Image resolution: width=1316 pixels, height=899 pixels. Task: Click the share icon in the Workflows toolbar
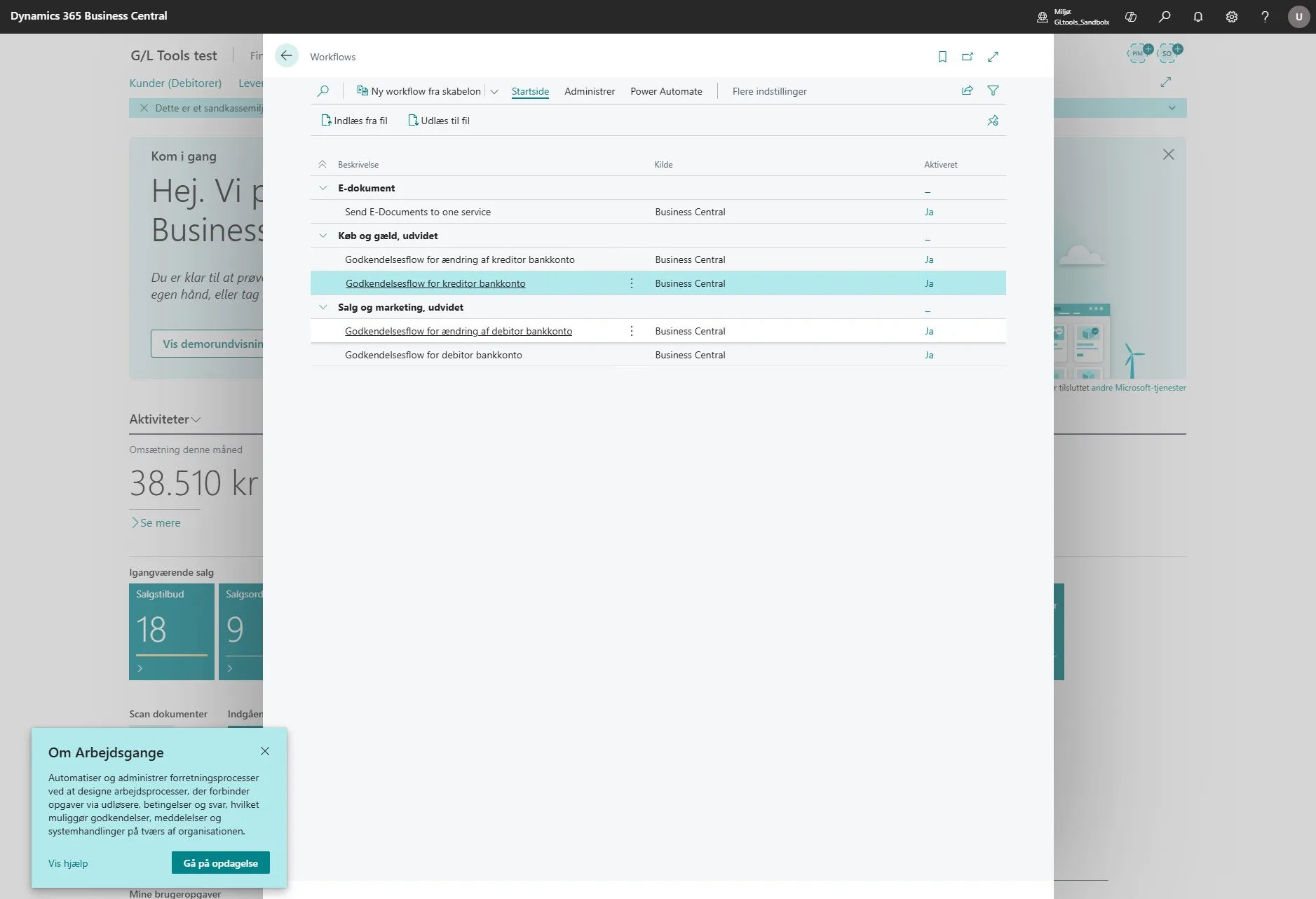click(x=968, y=90)
